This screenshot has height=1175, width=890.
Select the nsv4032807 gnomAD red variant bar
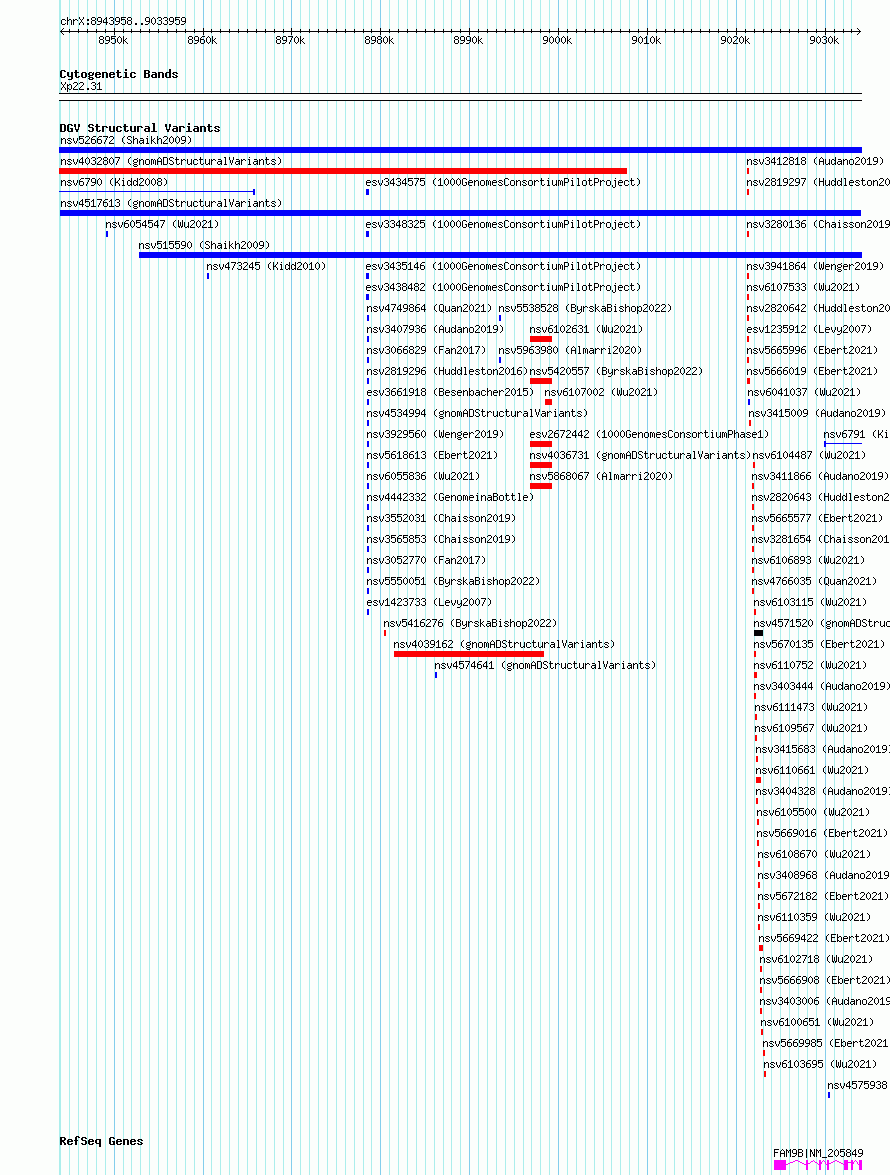coord(343,171)
